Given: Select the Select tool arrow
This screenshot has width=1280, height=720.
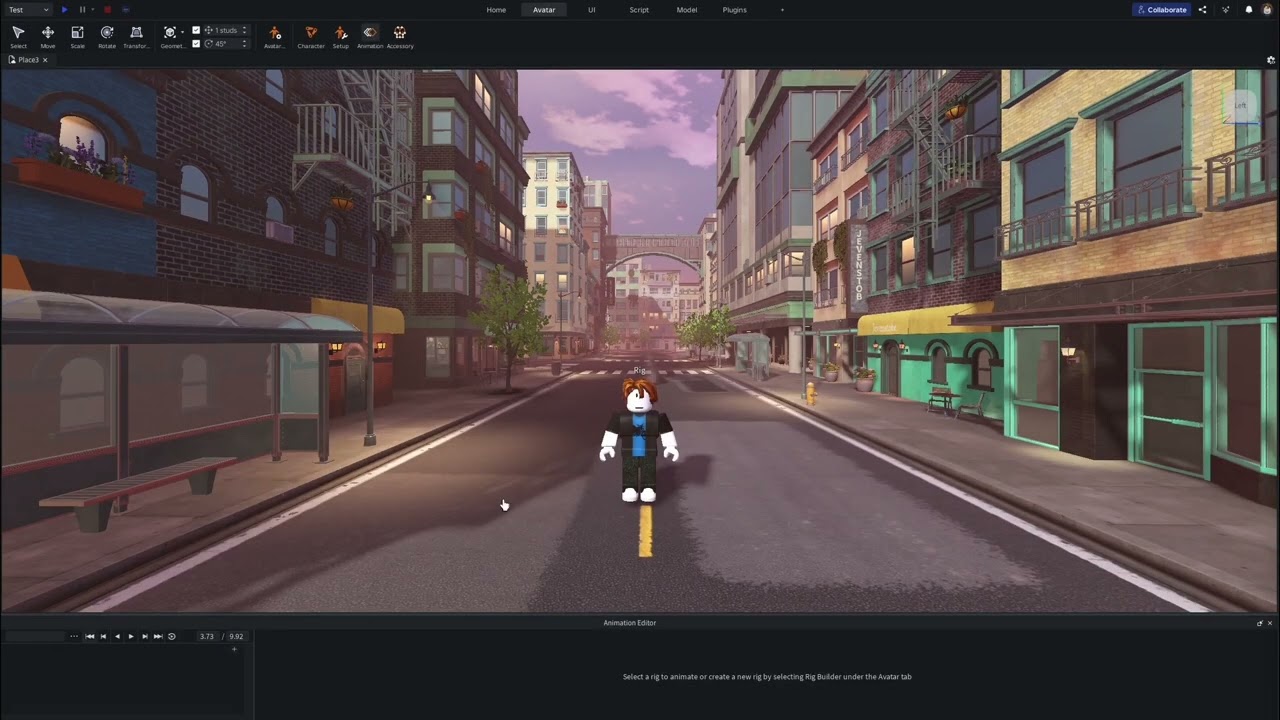Looking at the screenshot, I should tap(18, 36).
